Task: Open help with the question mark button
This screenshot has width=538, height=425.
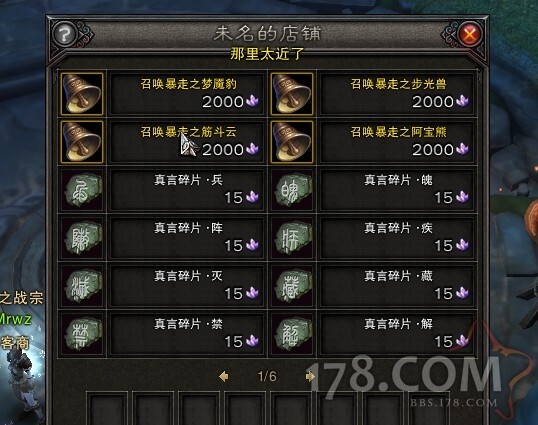Action: [65, 34]
